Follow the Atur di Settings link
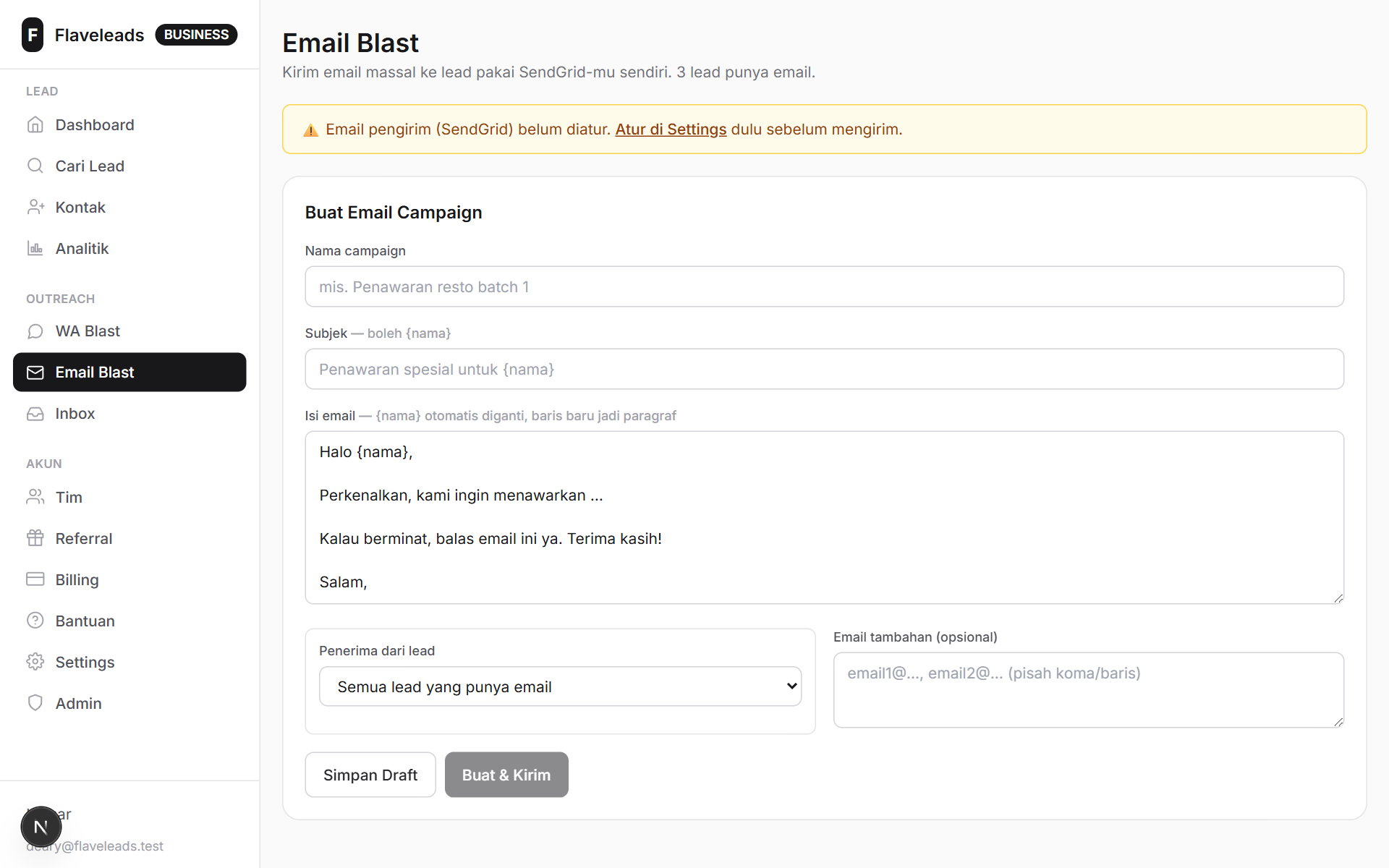The image size is (1389, 868). pyautogui.click(x=671, y=129)
